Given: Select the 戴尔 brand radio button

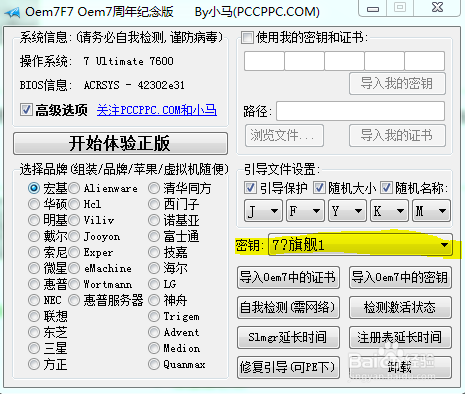Looking at the screenshot, I should point(34,236).
